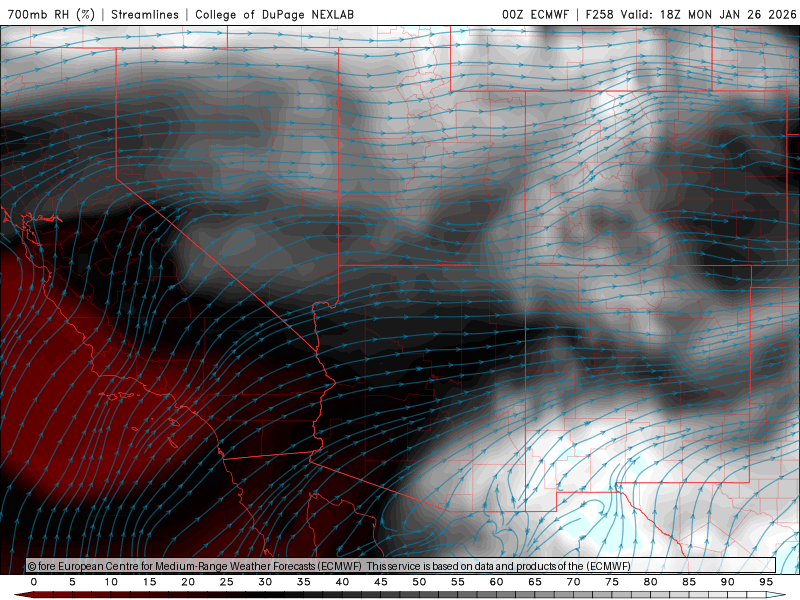Select the "55" percent scale label
The image size is (800, 600).
[458, 582]
